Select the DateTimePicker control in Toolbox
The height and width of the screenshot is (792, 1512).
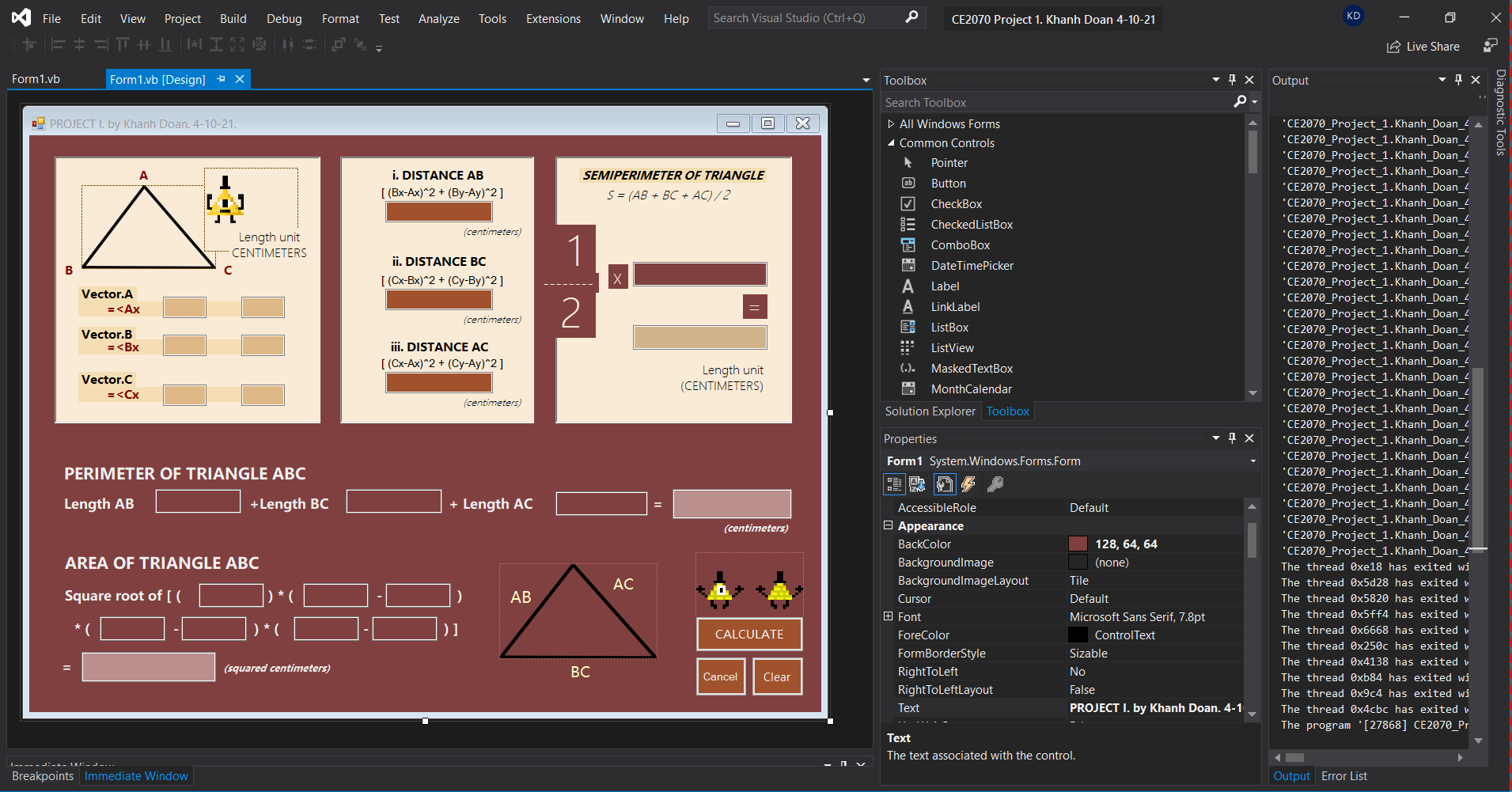(x=972, y=266)
